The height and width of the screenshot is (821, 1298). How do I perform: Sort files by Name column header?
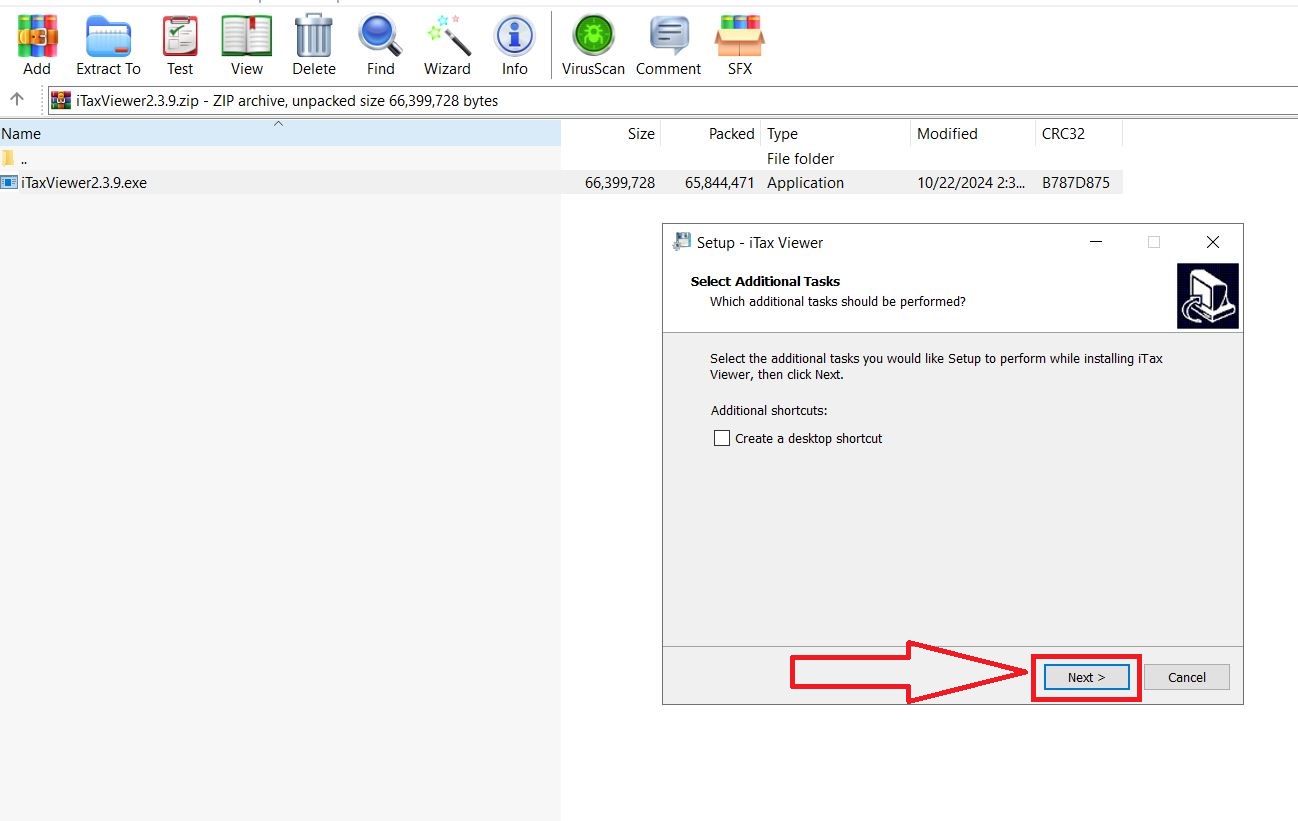tap(22, 134)
